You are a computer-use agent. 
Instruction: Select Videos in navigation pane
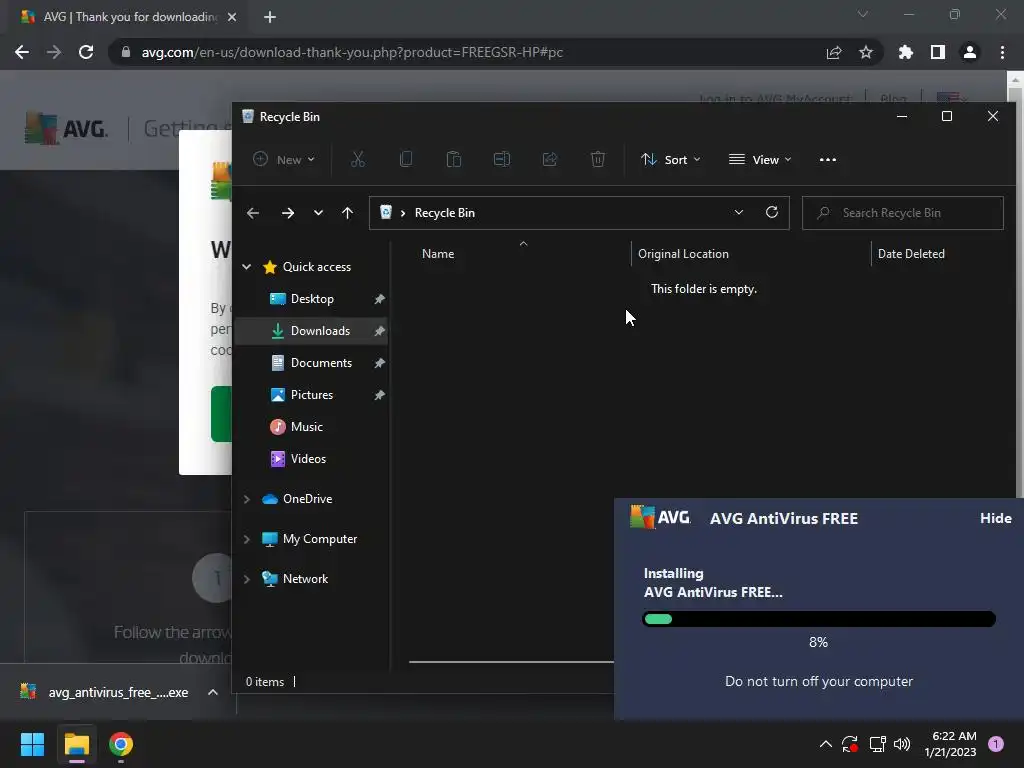(x=312, y=459)
